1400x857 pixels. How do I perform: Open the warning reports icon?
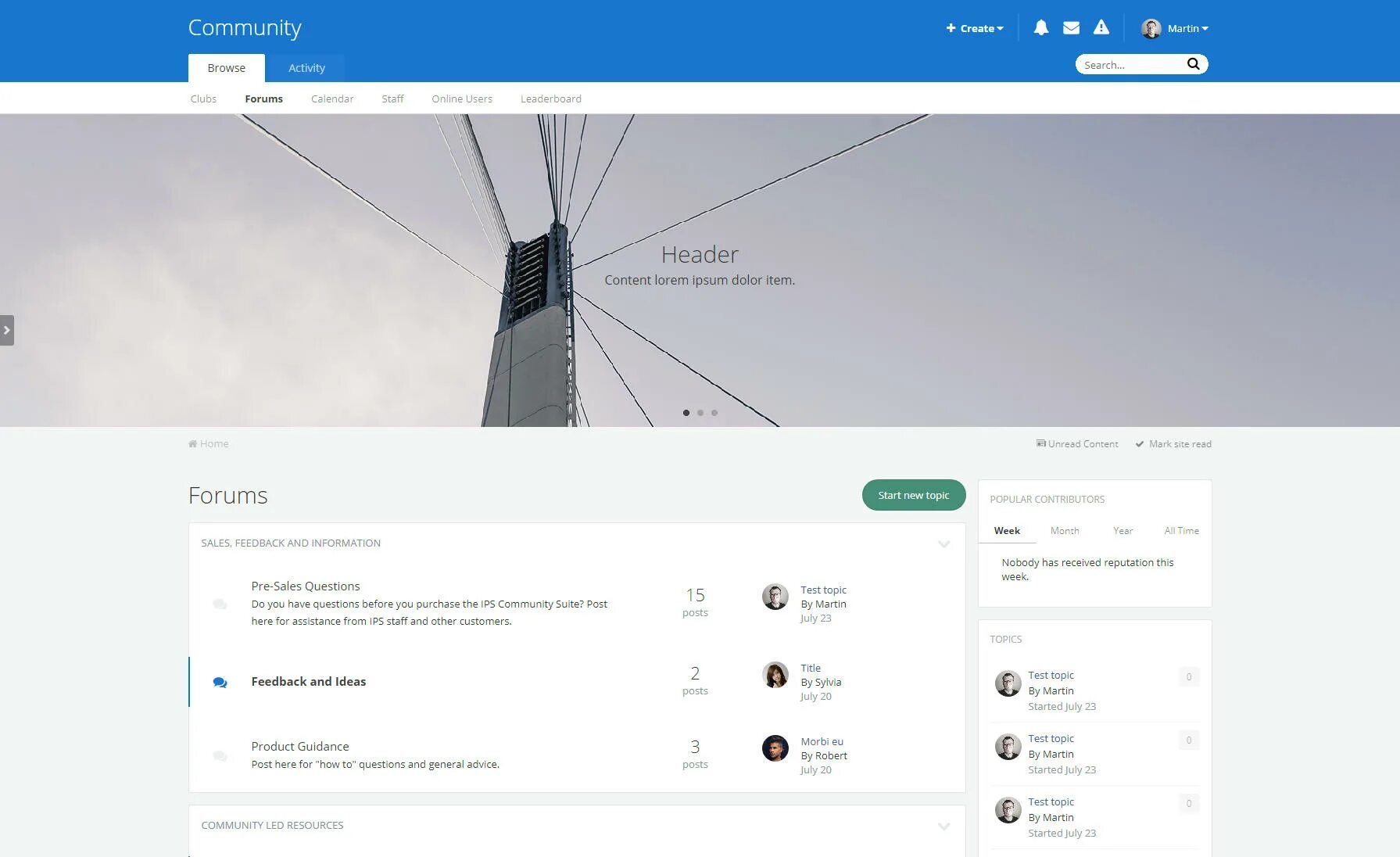(x=1101, y=27)
